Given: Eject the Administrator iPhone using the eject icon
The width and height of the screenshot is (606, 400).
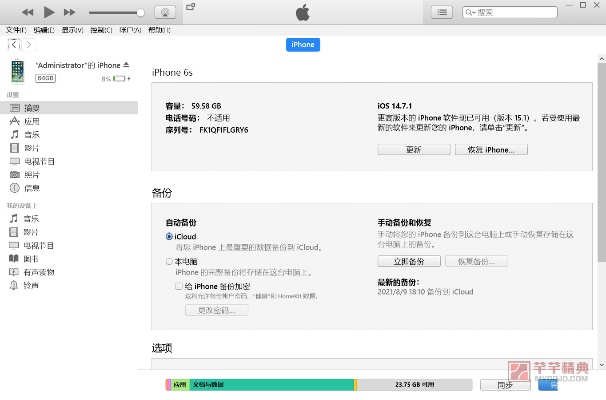Looking at the screenshot, I should coord(126,65).
